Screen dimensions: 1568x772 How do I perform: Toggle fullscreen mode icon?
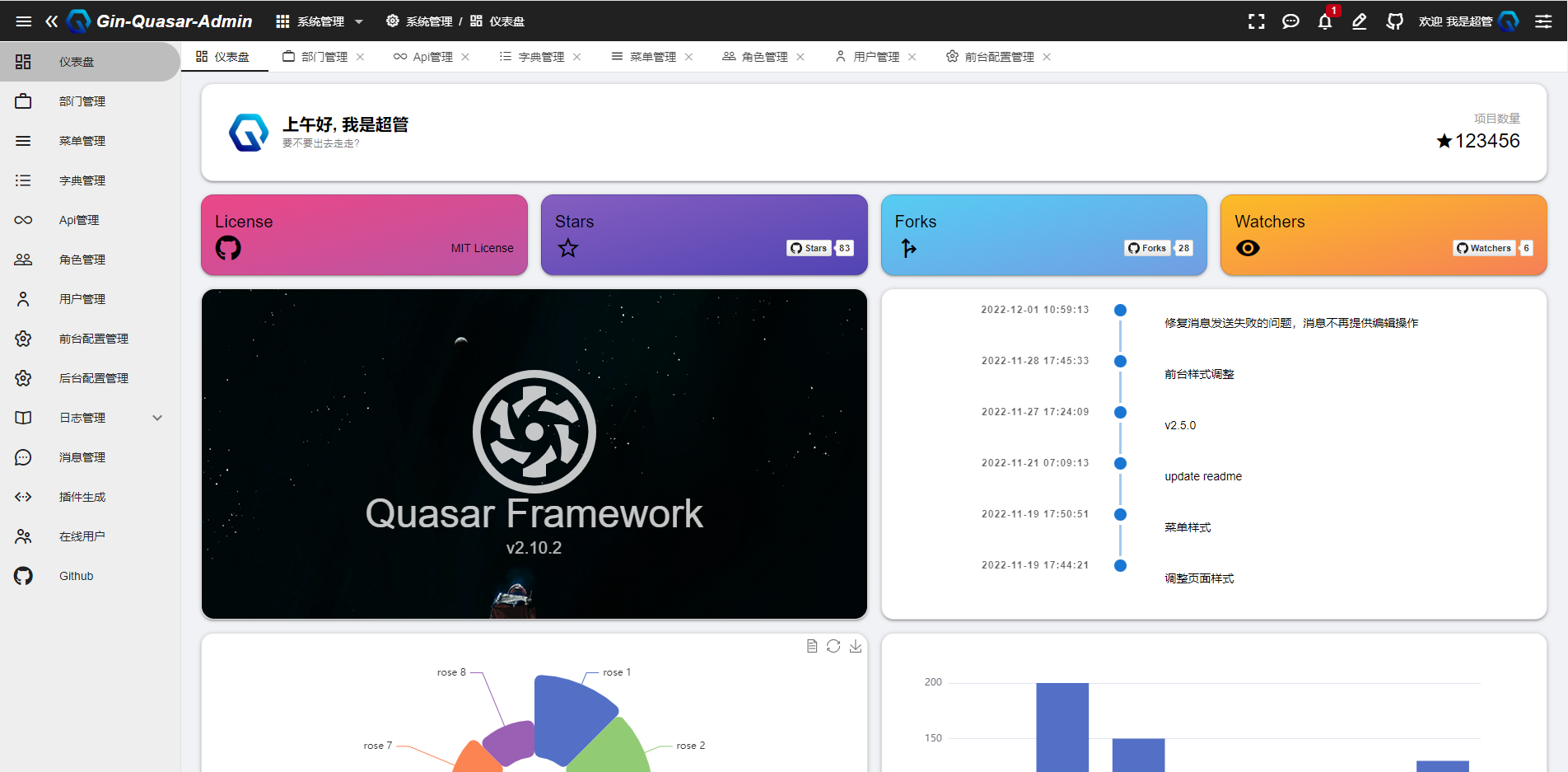[x=1256, y=21]
